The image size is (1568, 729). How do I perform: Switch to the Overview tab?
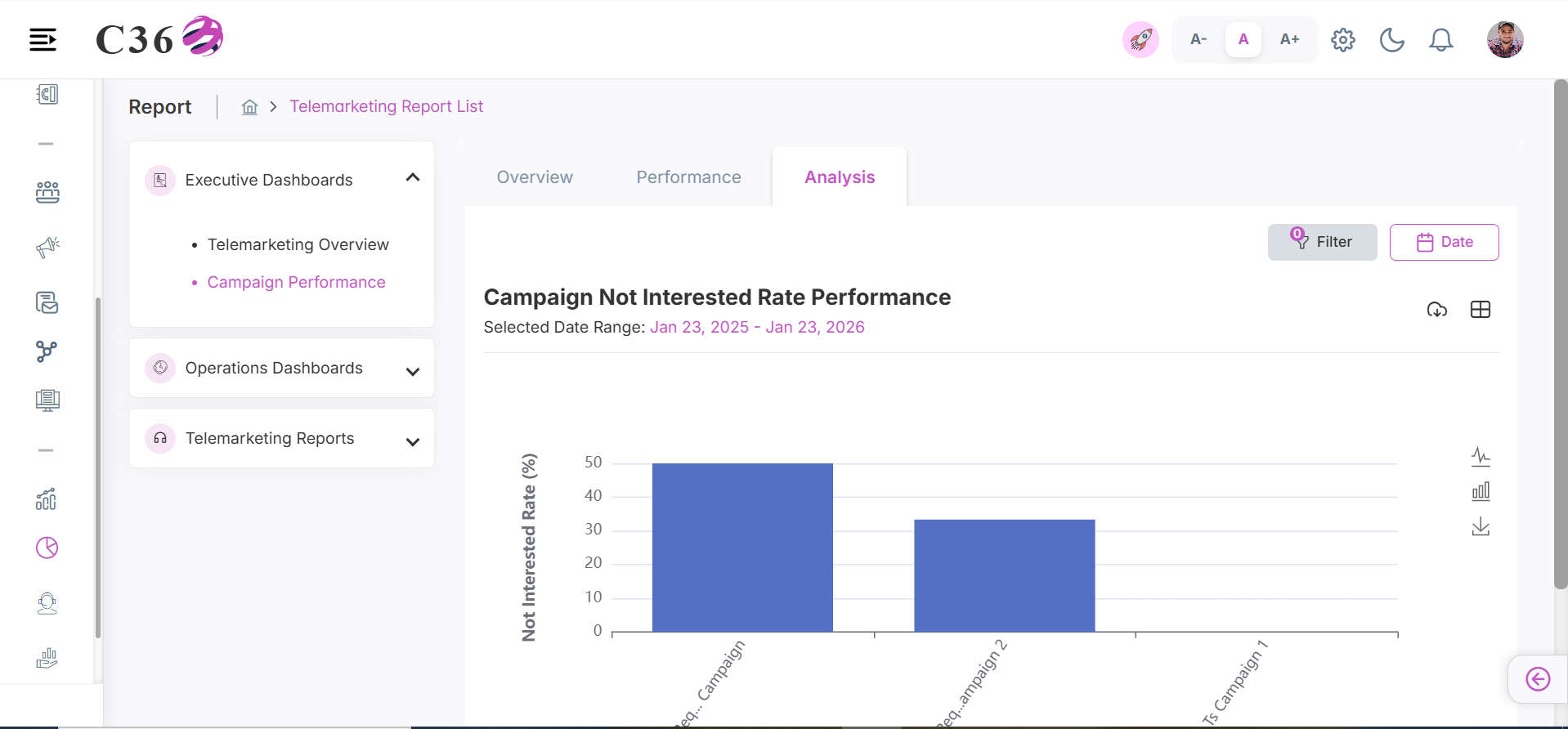coord(535,177)
